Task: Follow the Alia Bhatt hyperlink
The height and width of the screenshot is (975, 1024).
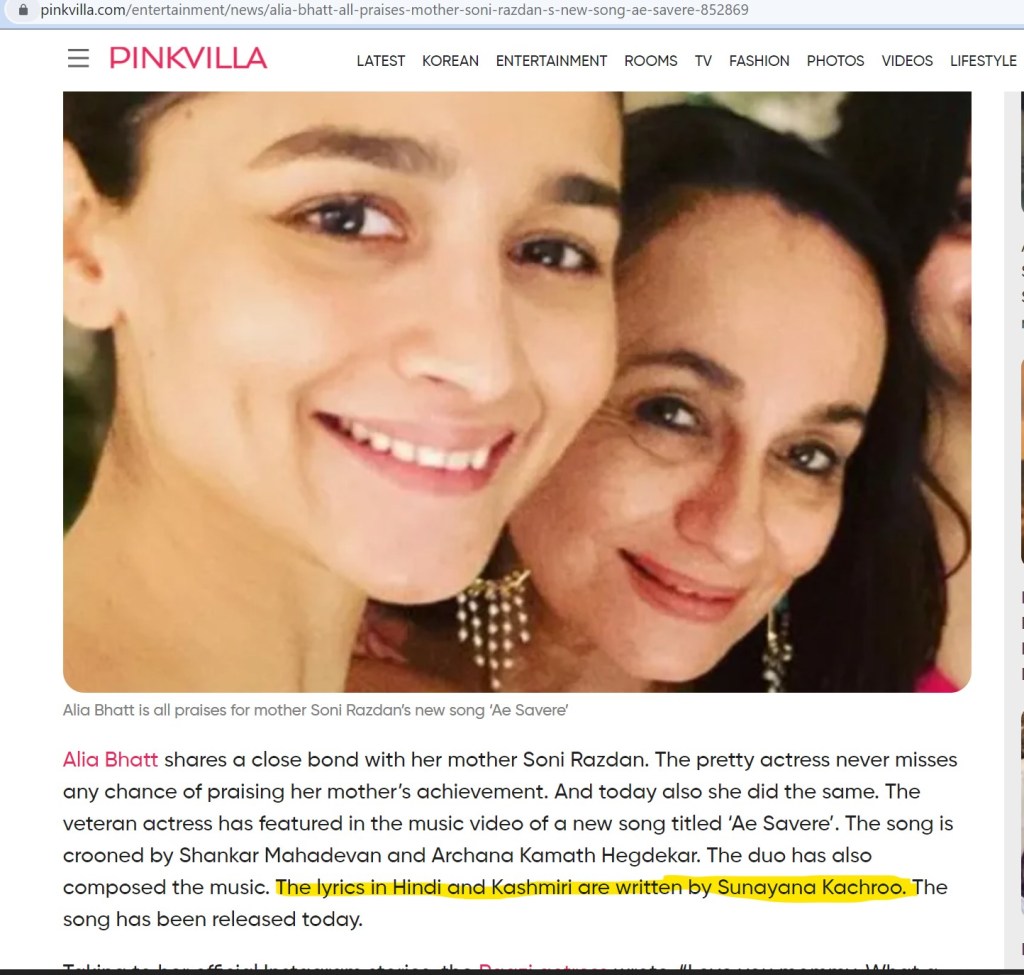Action: (x=110, y=759)
